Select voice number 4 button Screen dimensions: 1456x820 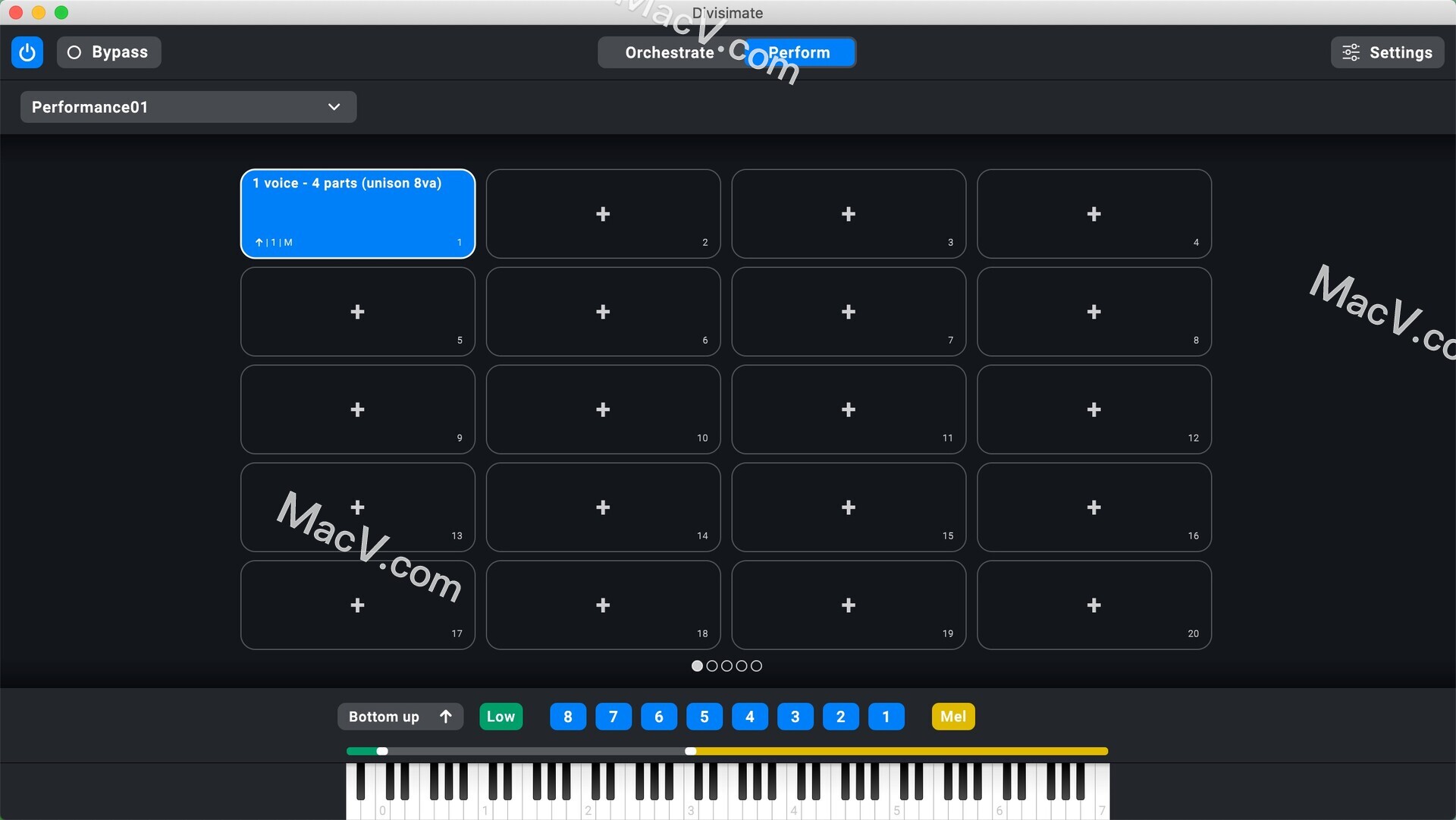tap(749, 716)
